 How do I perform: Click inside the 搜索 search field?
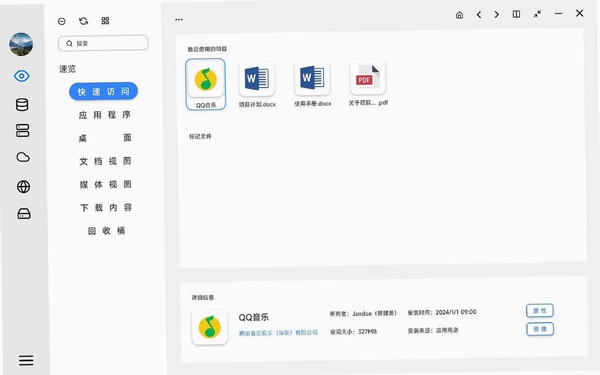(x=103, y=43)
